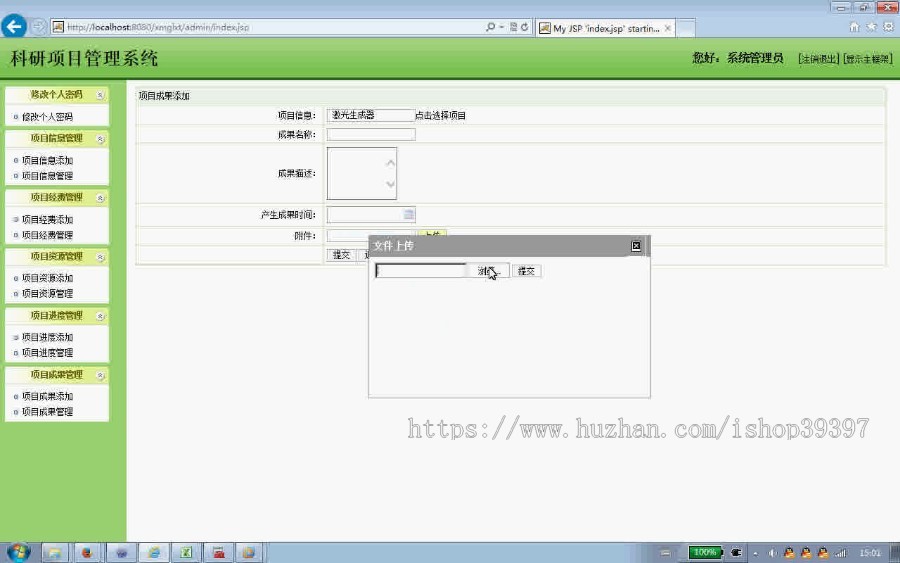This screenshot has height=563, width=900.
Task: Focus the 产生成果时间 date field
Action: [x=371, y=215]
